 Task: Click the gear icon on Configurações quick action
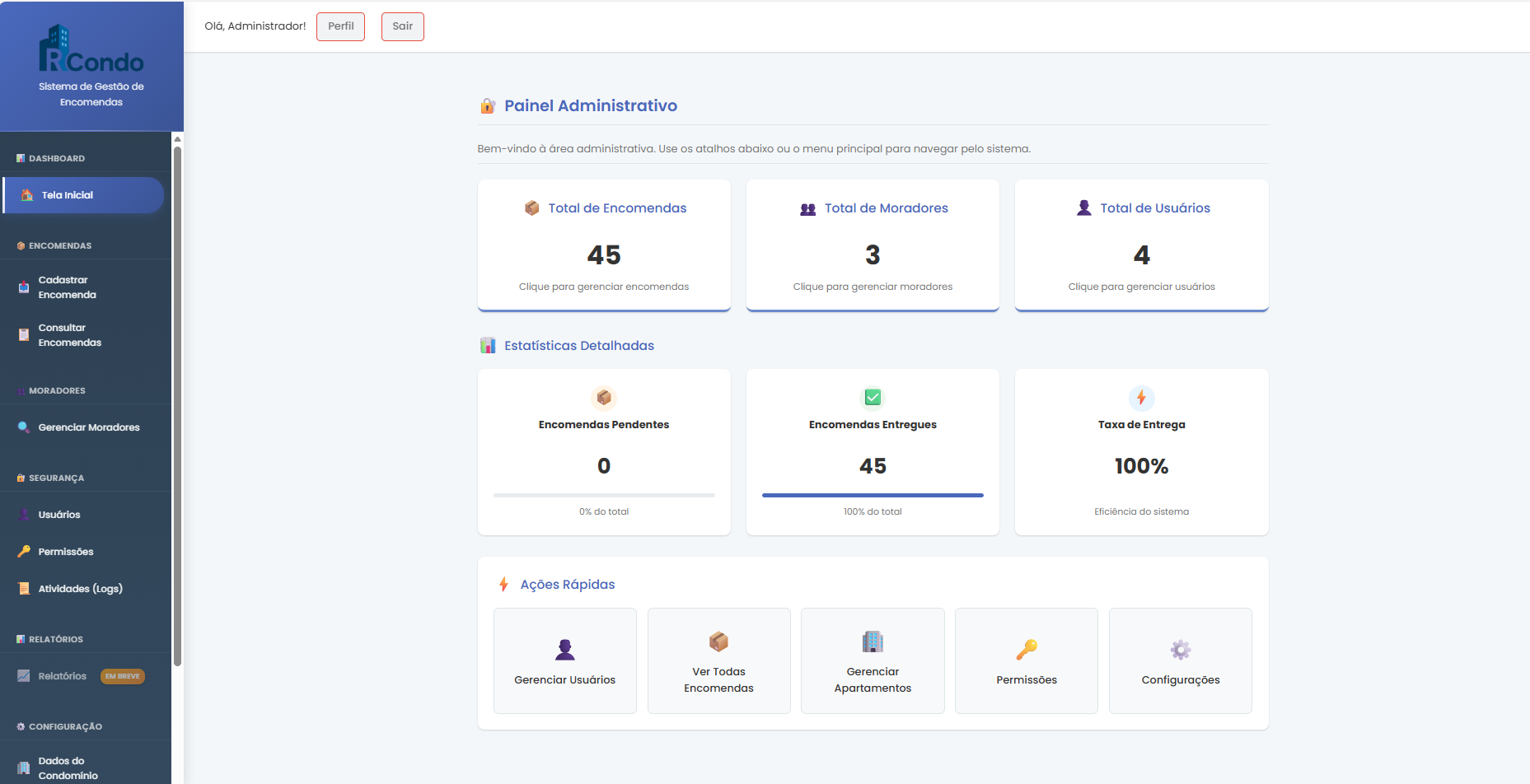pyautogui.click(x=1180, y=649)
